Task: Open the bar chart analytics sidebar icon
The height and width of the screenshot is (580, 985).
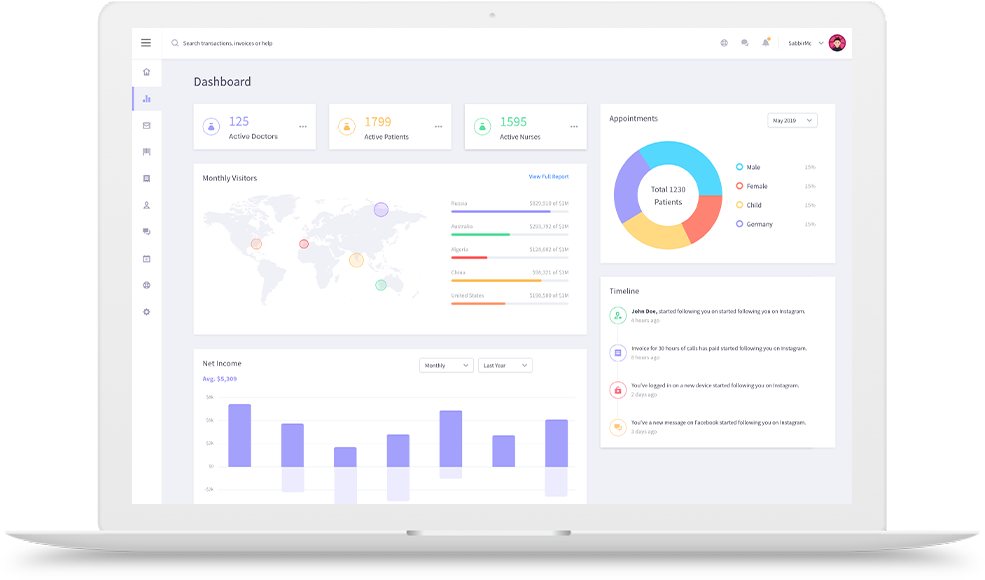Action: tap(146, 99)
